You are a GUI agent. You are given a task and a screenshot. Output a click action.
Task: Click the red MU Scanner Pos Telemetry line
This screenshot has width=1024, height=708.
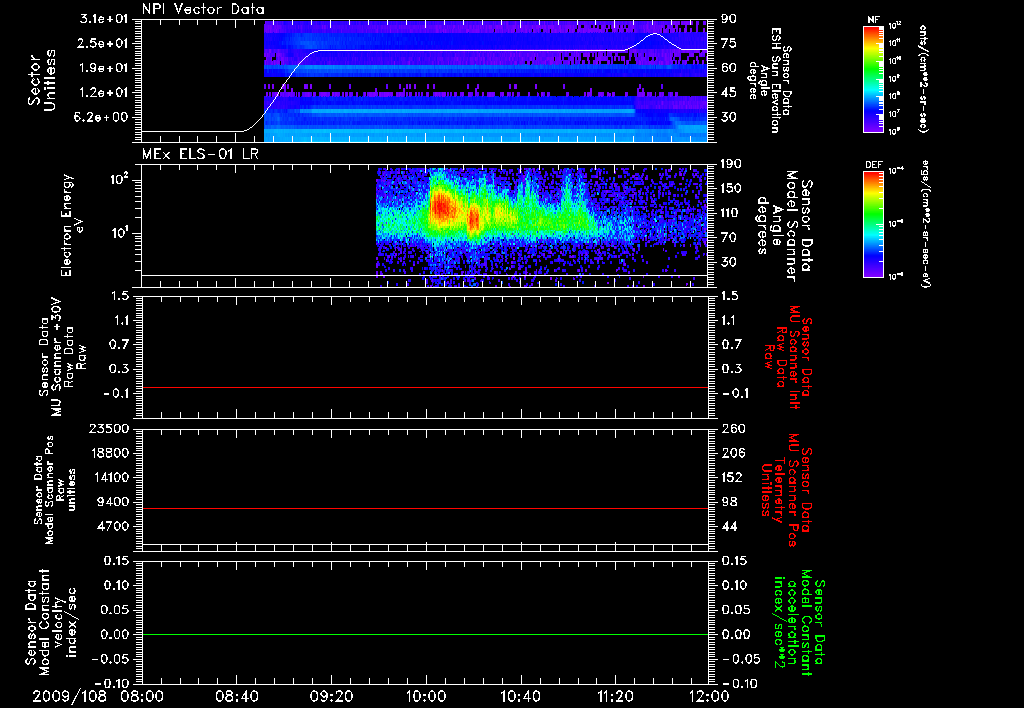[x=424, y=508]
